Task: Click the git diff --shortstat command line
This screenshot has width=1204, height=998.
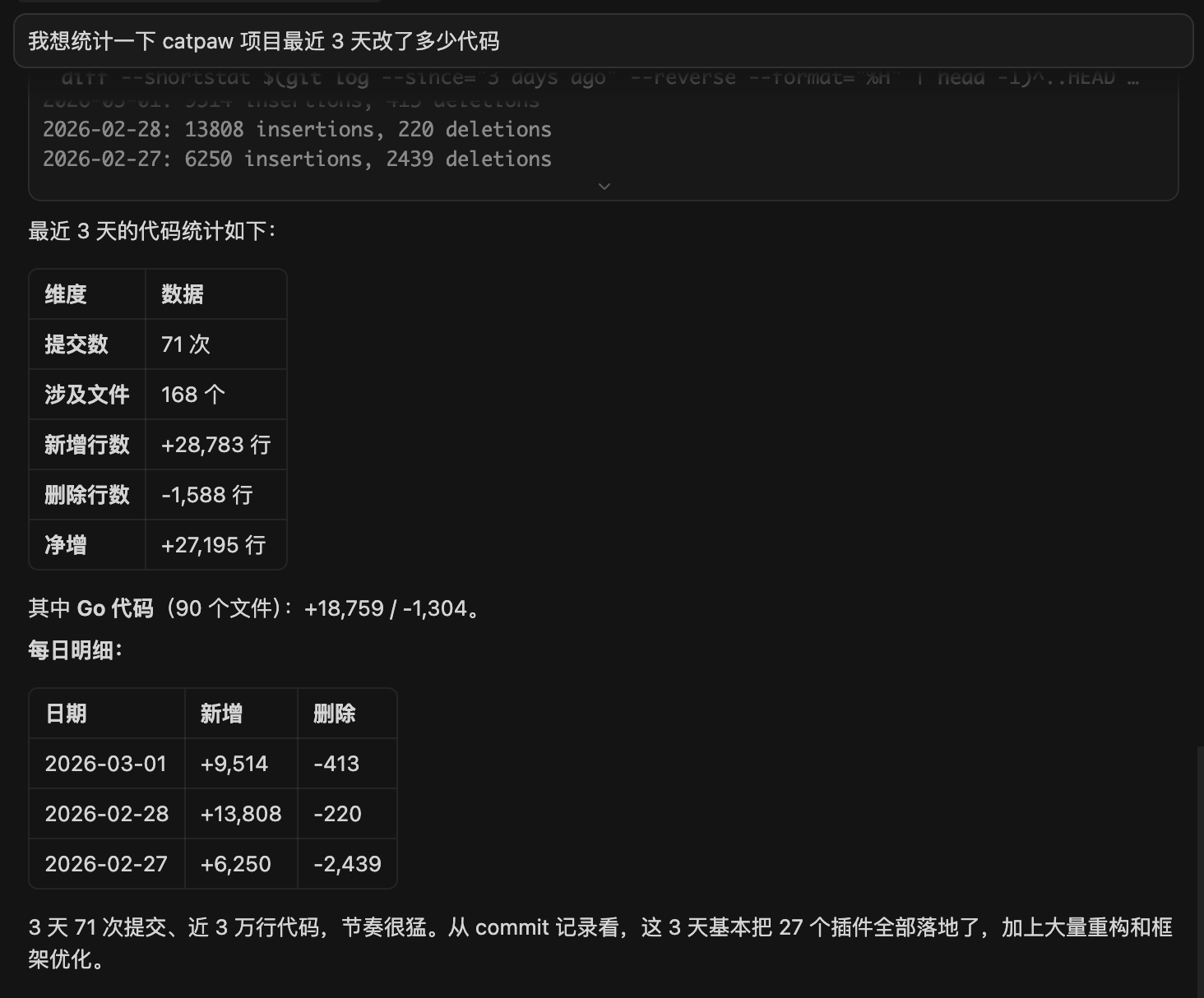Action: tap(599, 78)
